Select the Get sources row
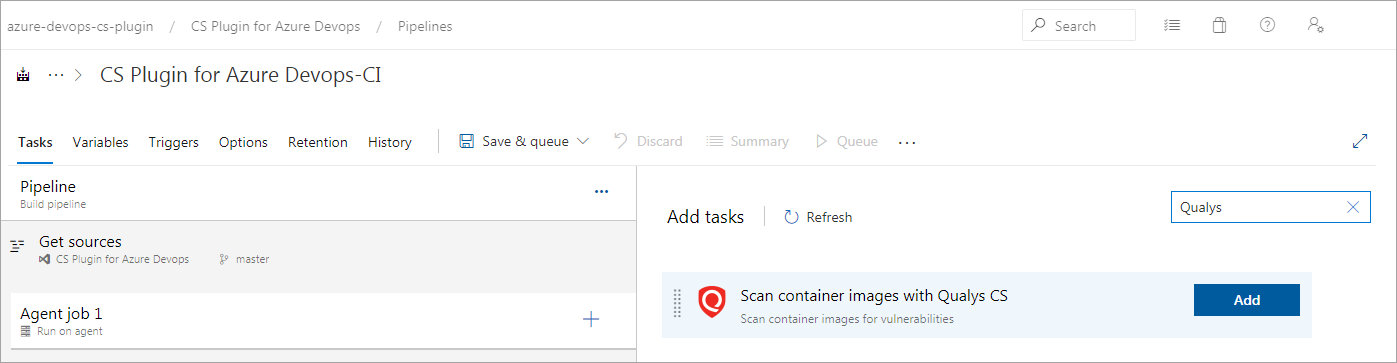 (x=318, y=250)
